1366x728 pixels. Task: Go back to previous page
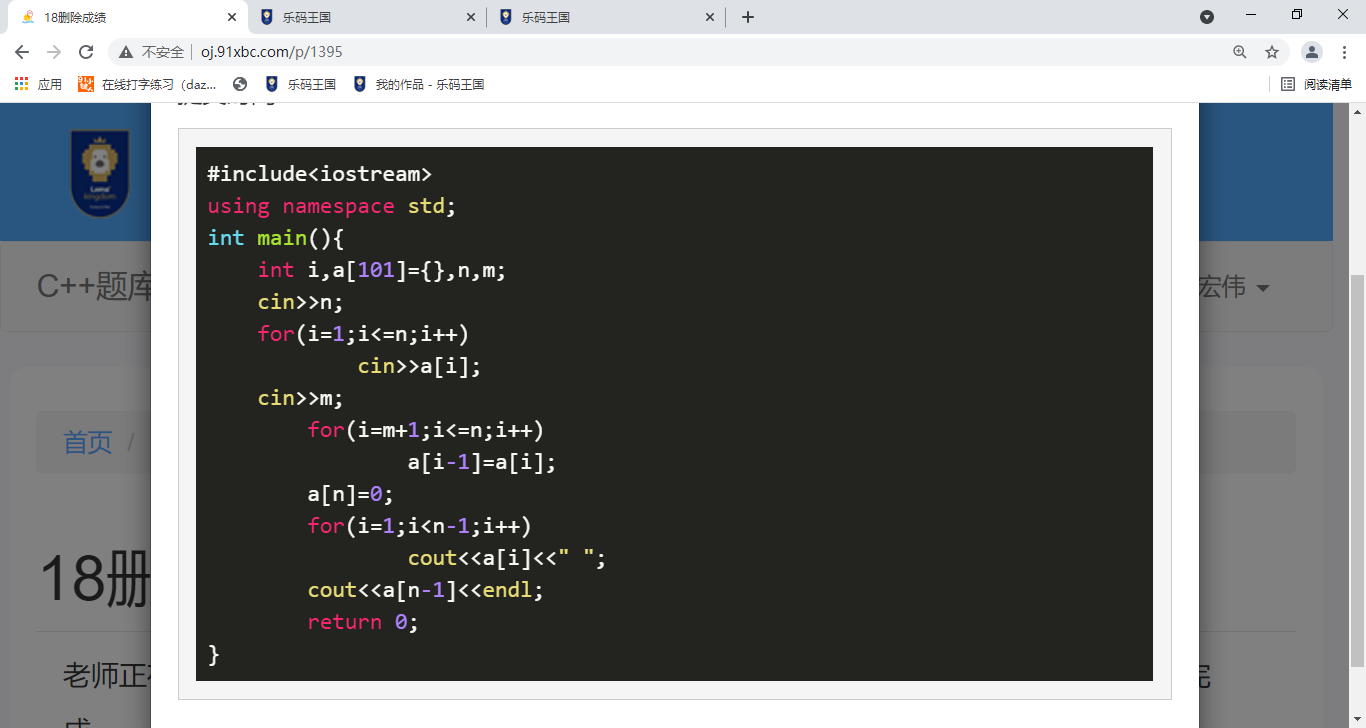tap(22, 52)
